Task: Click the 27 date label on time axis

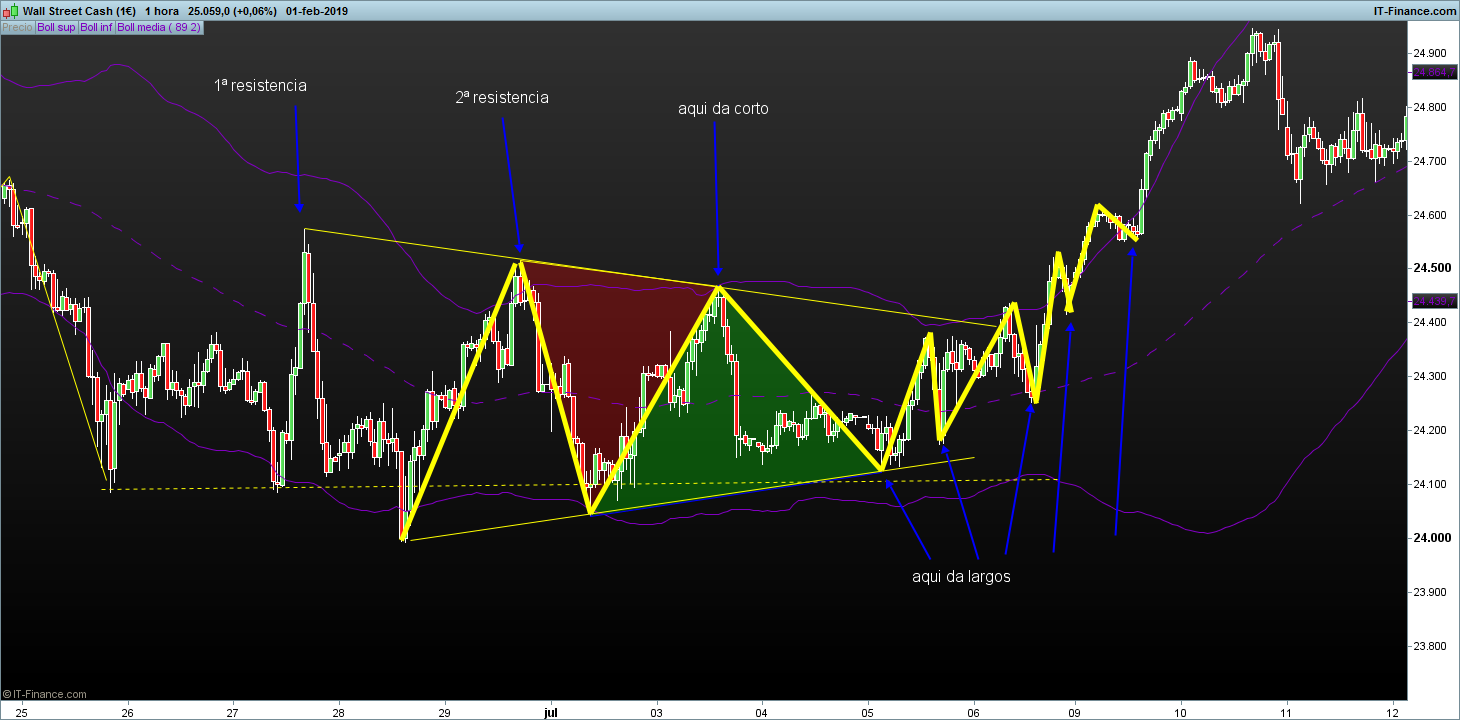Action: (233, 713)
